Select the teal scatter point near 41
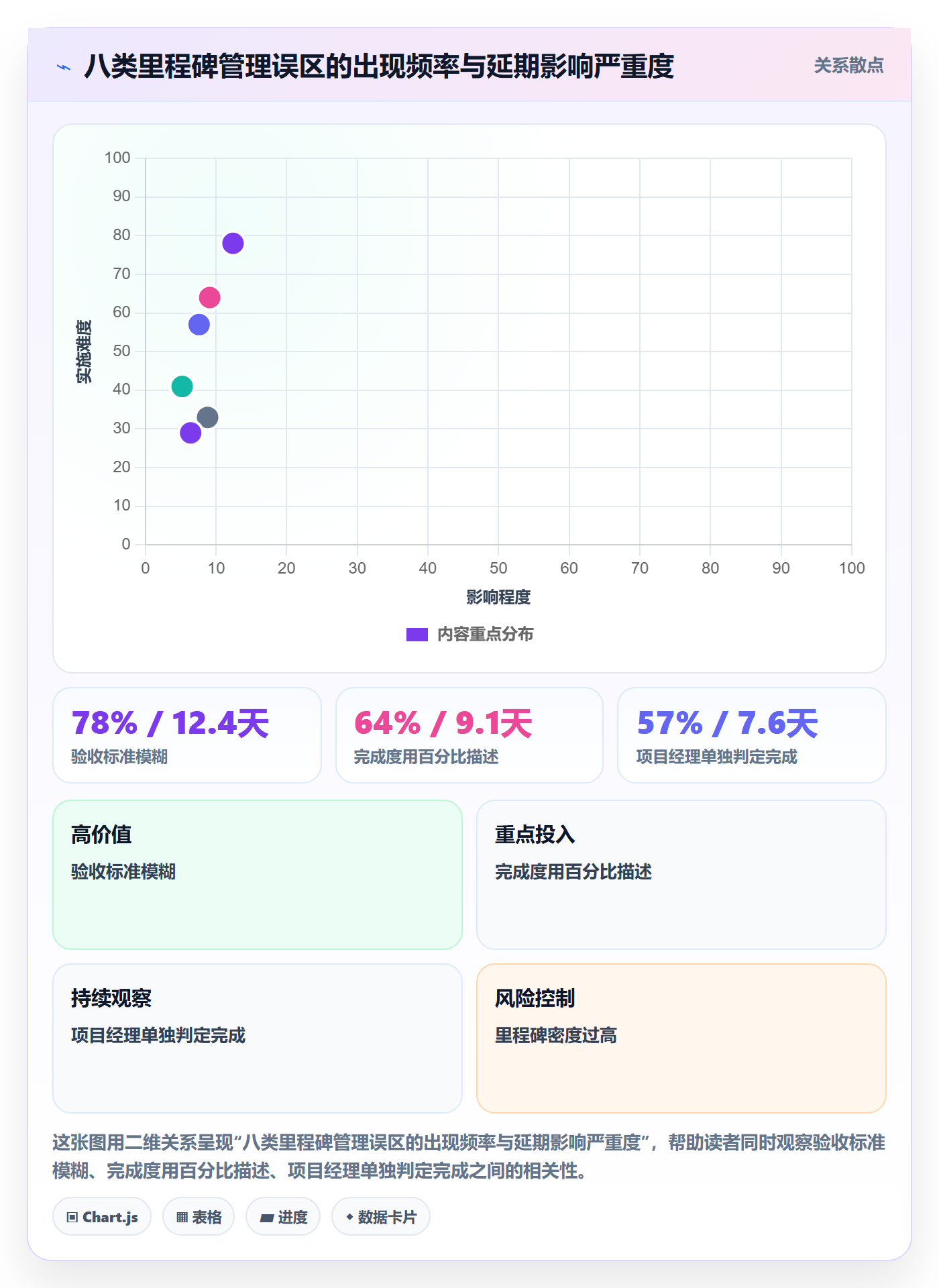Image resolution: width=939 pixels, height=1288 pixels. [182, 386]
